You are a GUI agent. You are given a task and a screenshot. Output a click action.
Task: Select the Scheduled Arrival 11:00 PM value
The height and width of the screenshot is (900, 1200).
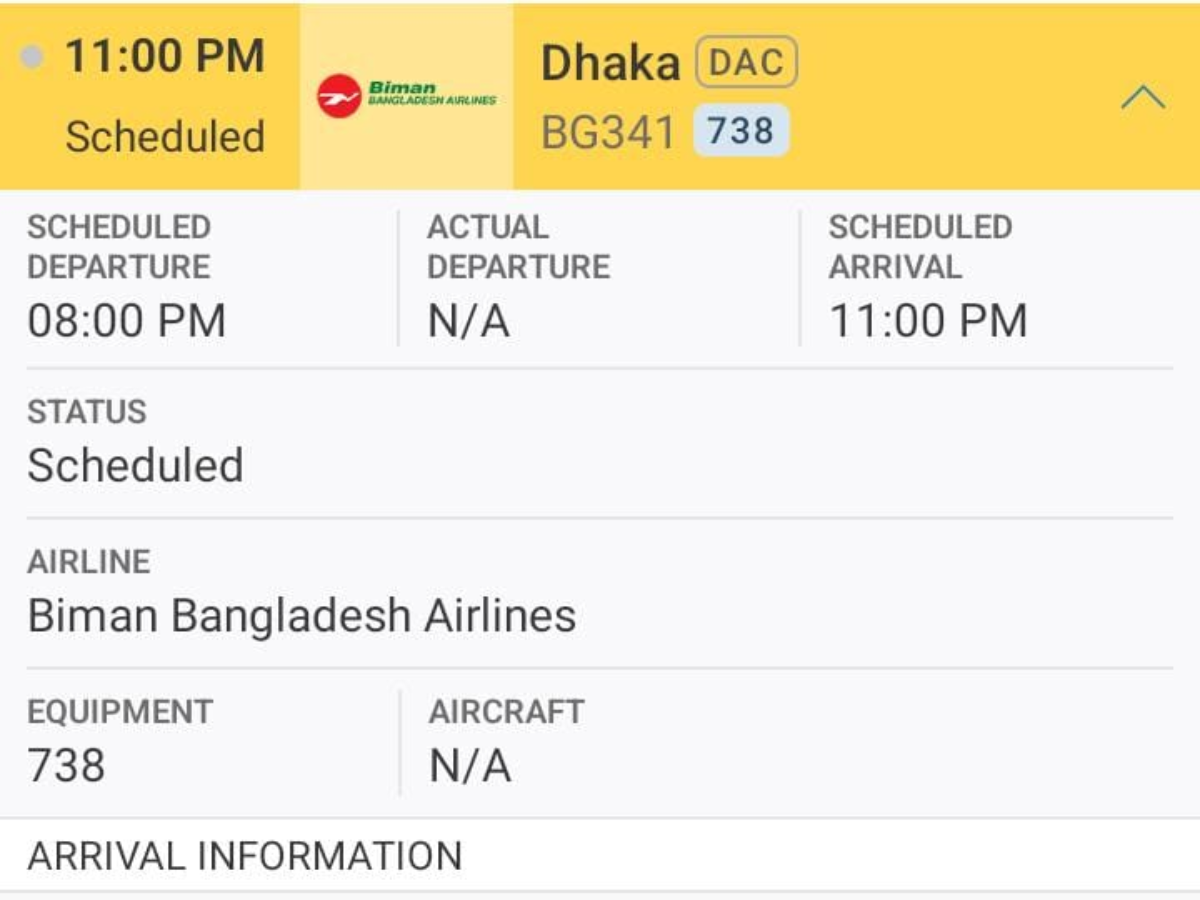[928, 321]
